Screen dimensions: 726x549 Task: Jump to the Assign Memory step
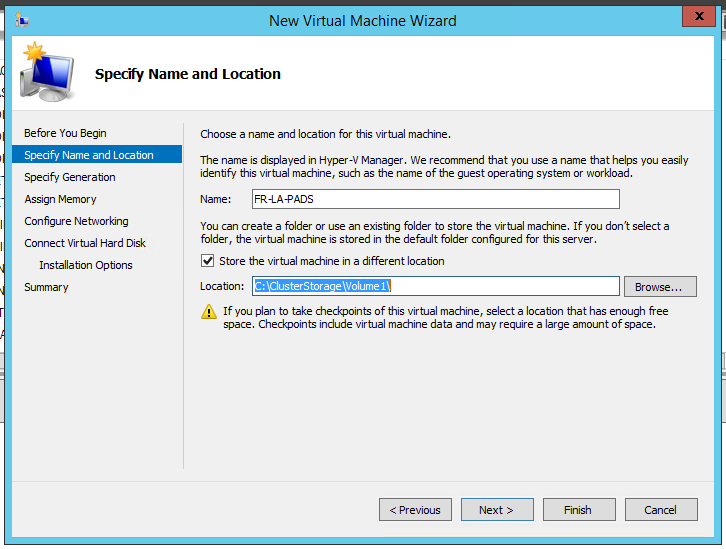click(60, 199)
